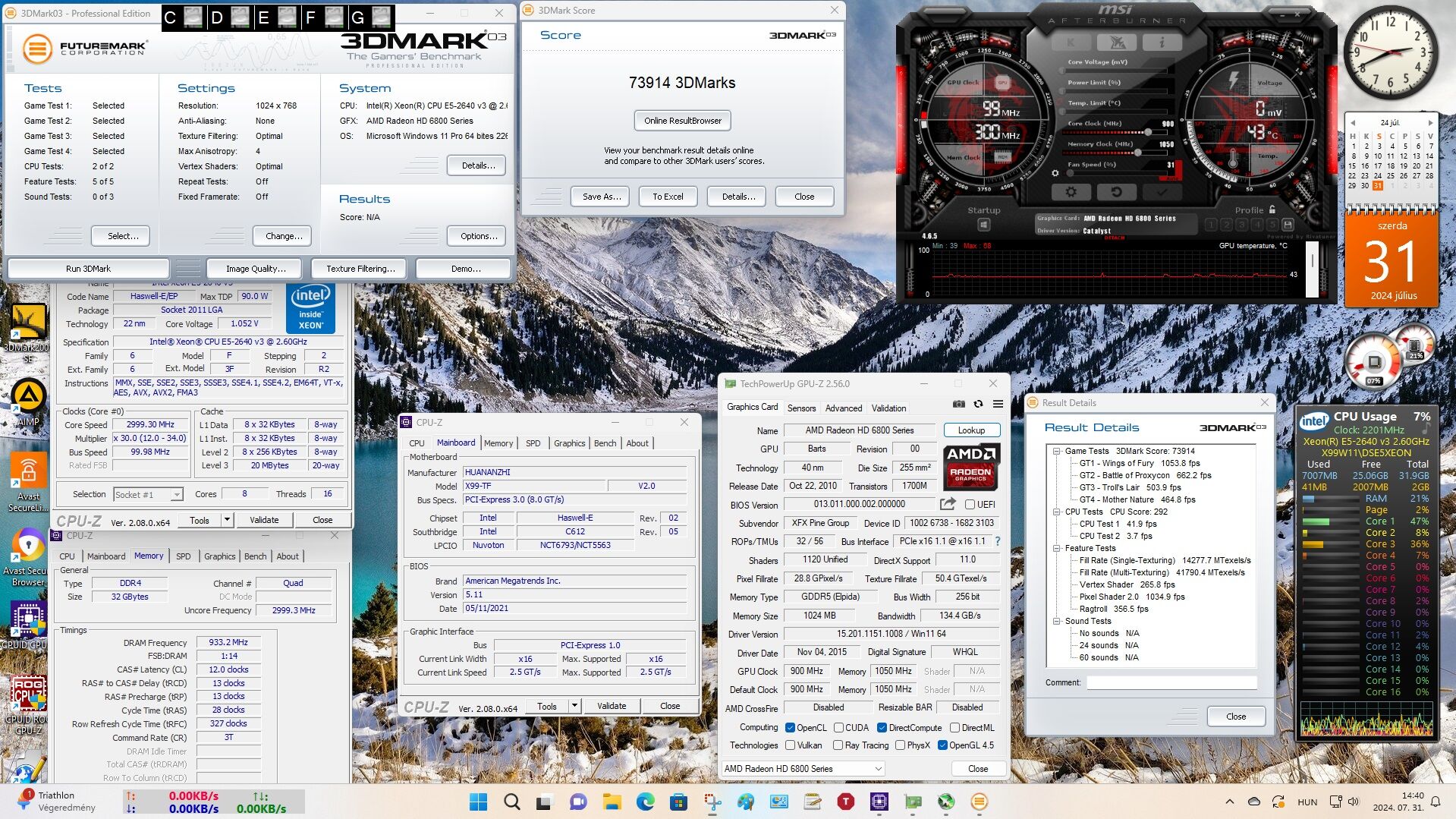1456x819 pixels.
Task: Open Afterburner settings gear button
Action: [1071, 192]
